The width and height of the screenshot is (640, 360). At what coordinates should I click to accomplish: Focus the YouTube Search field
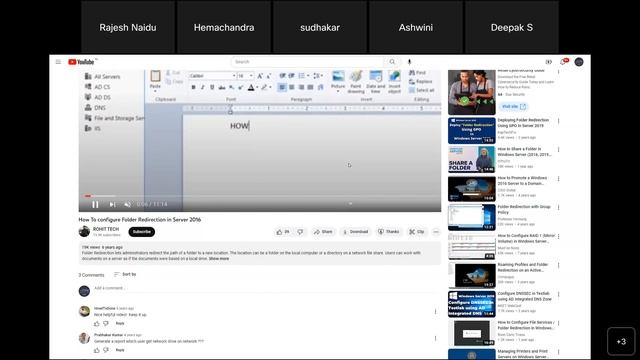tap(307, 62)
